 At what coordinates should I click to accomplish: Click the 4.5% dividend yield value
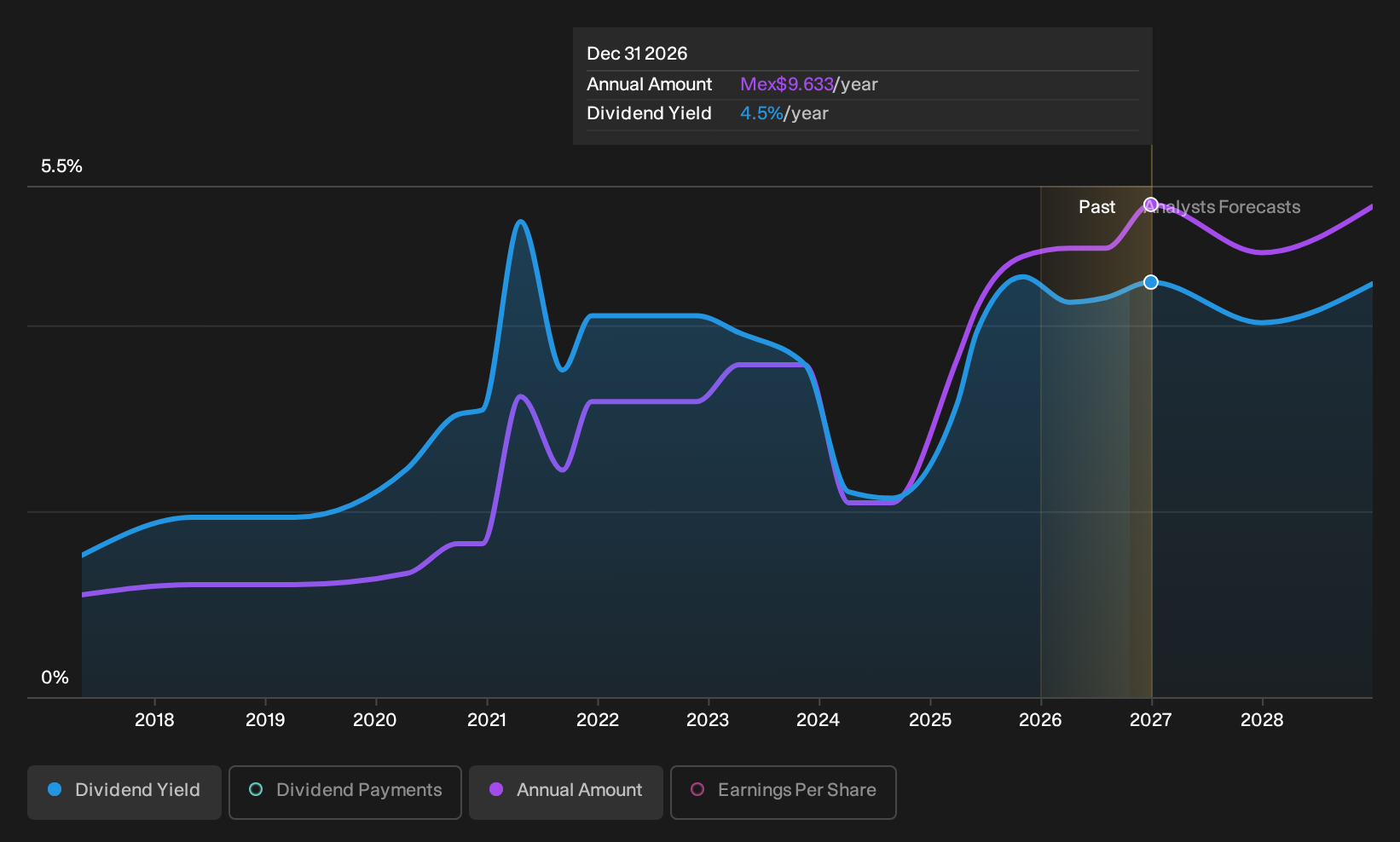click(x=761, y=113)
